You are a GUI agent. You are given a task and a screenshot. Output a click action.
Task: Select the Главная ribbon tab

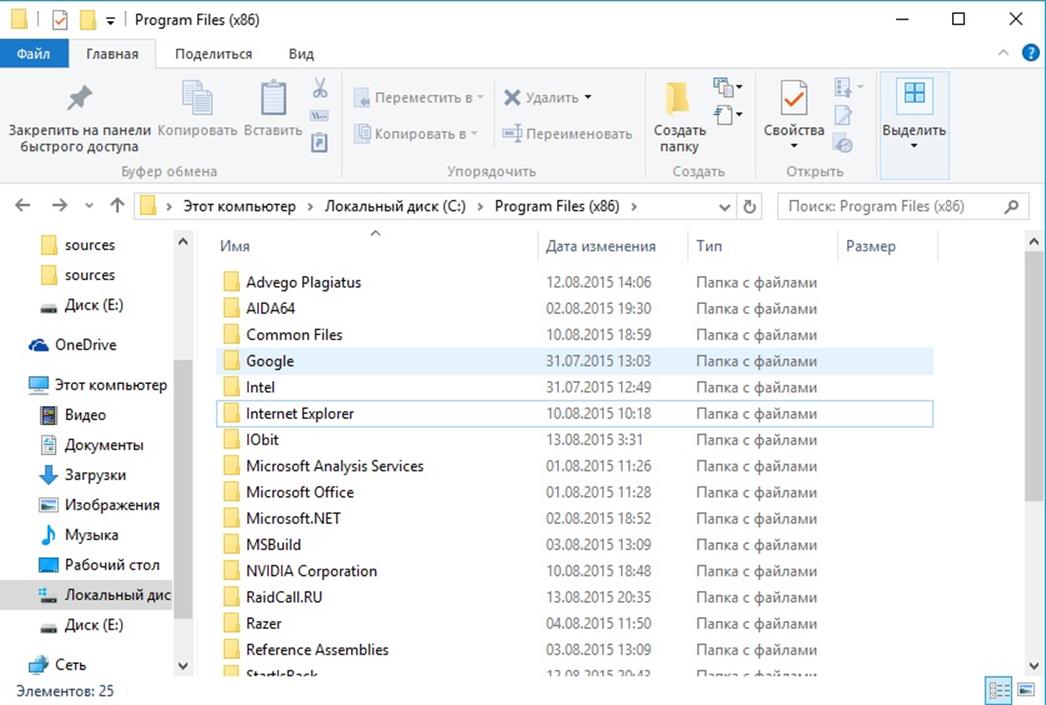point(112,54)
